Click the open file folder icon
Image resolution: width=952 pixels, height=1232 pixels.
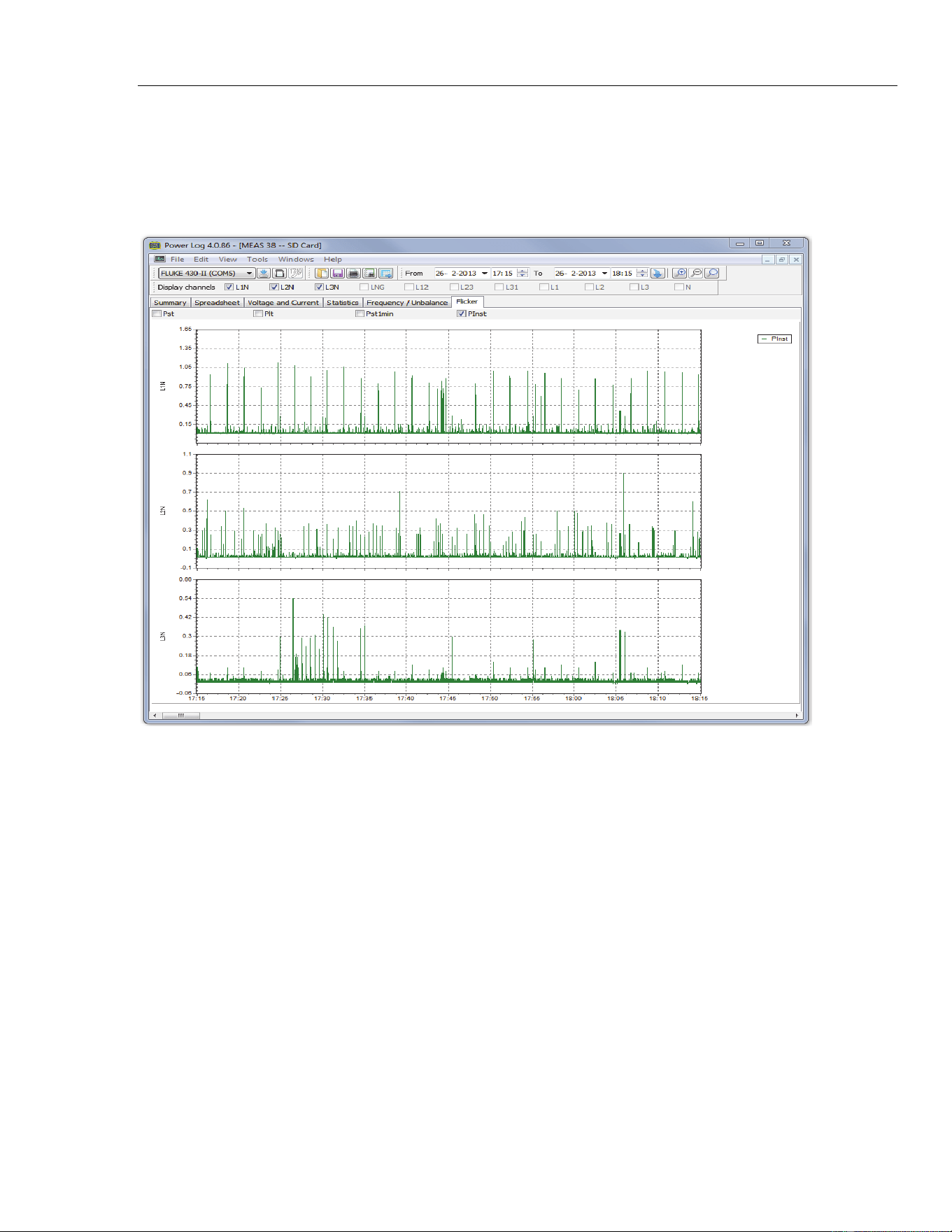(322, 274)
